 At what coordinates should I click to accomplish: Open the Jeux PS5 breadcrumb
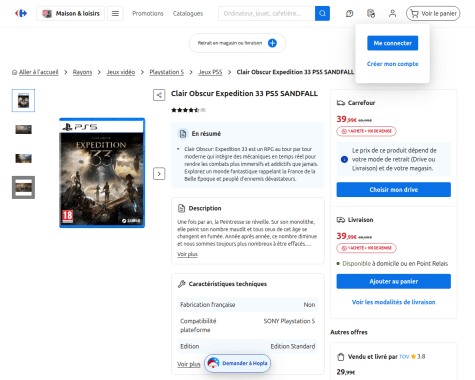tap(210, 72)
